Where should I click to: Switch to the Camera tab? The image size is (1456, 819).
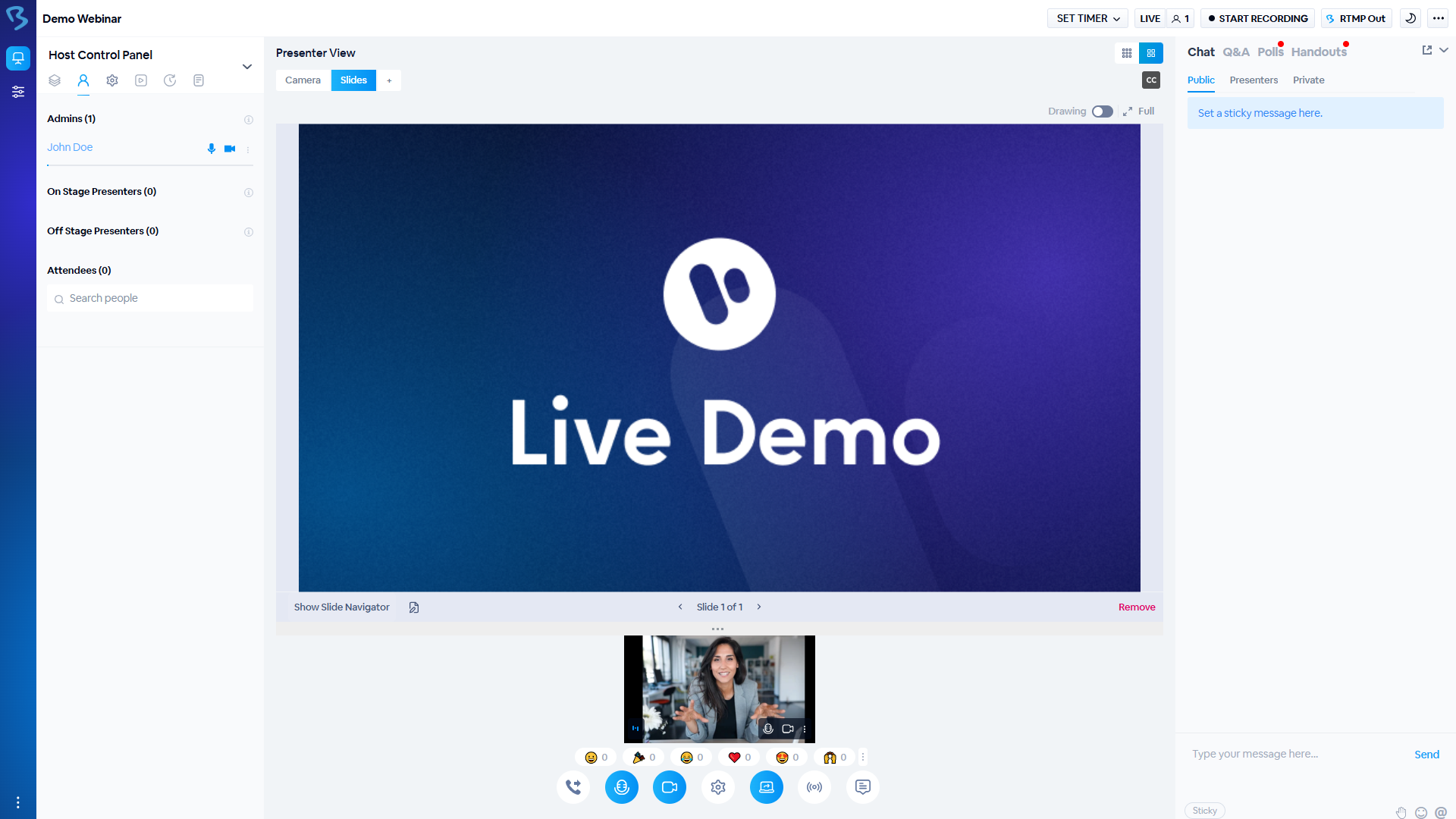point(303,80)
